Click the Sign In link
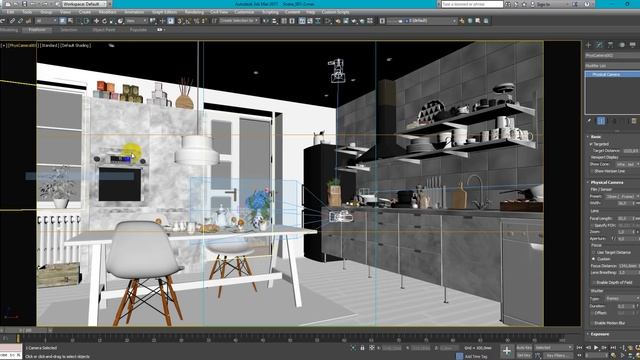 click(x=543, y=4)
